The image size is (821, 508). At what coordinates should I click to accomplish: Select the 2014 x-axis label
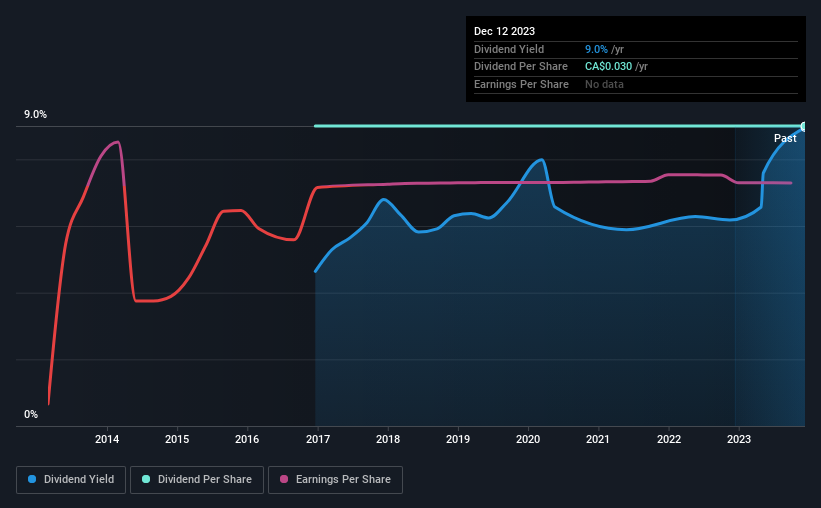107,439
